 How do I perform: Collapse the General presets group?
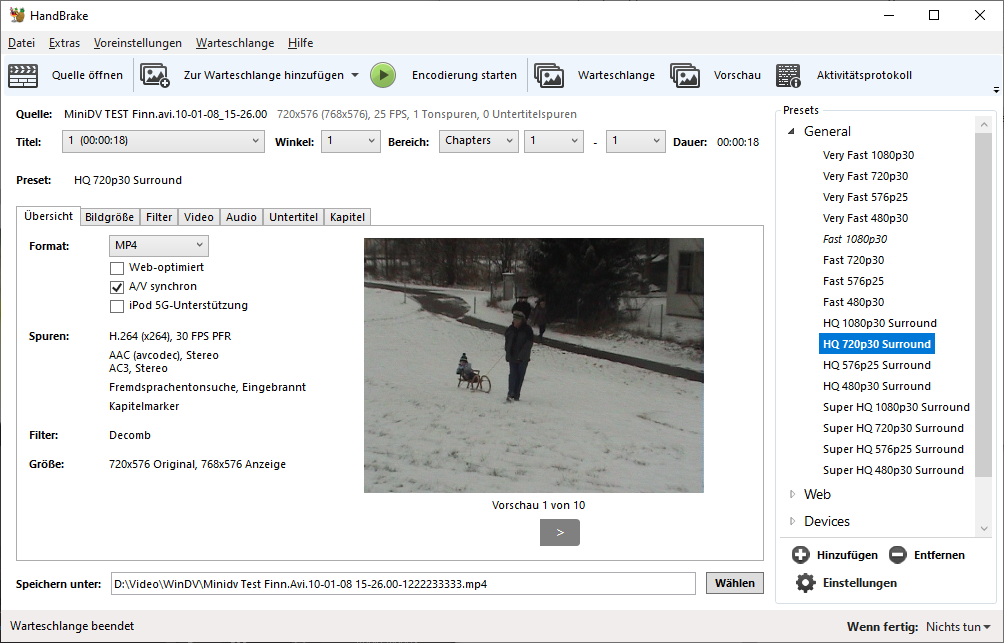tap(791, 131)
